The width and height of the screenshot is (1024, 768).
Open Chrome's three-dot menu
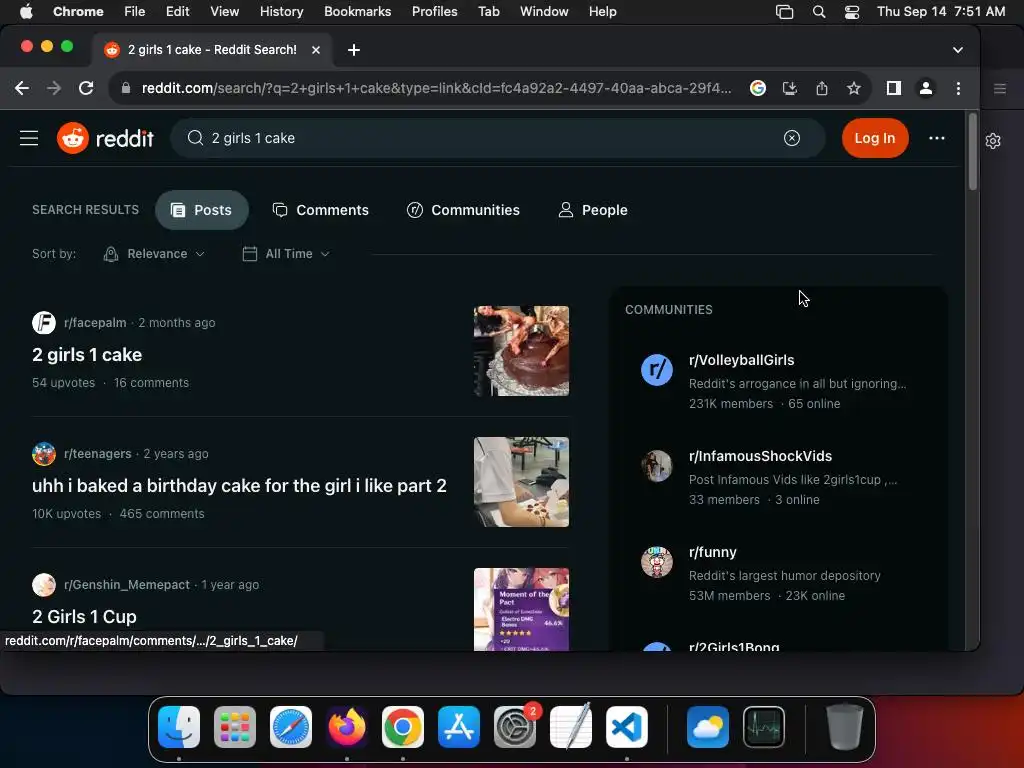(x=958, y=88)
